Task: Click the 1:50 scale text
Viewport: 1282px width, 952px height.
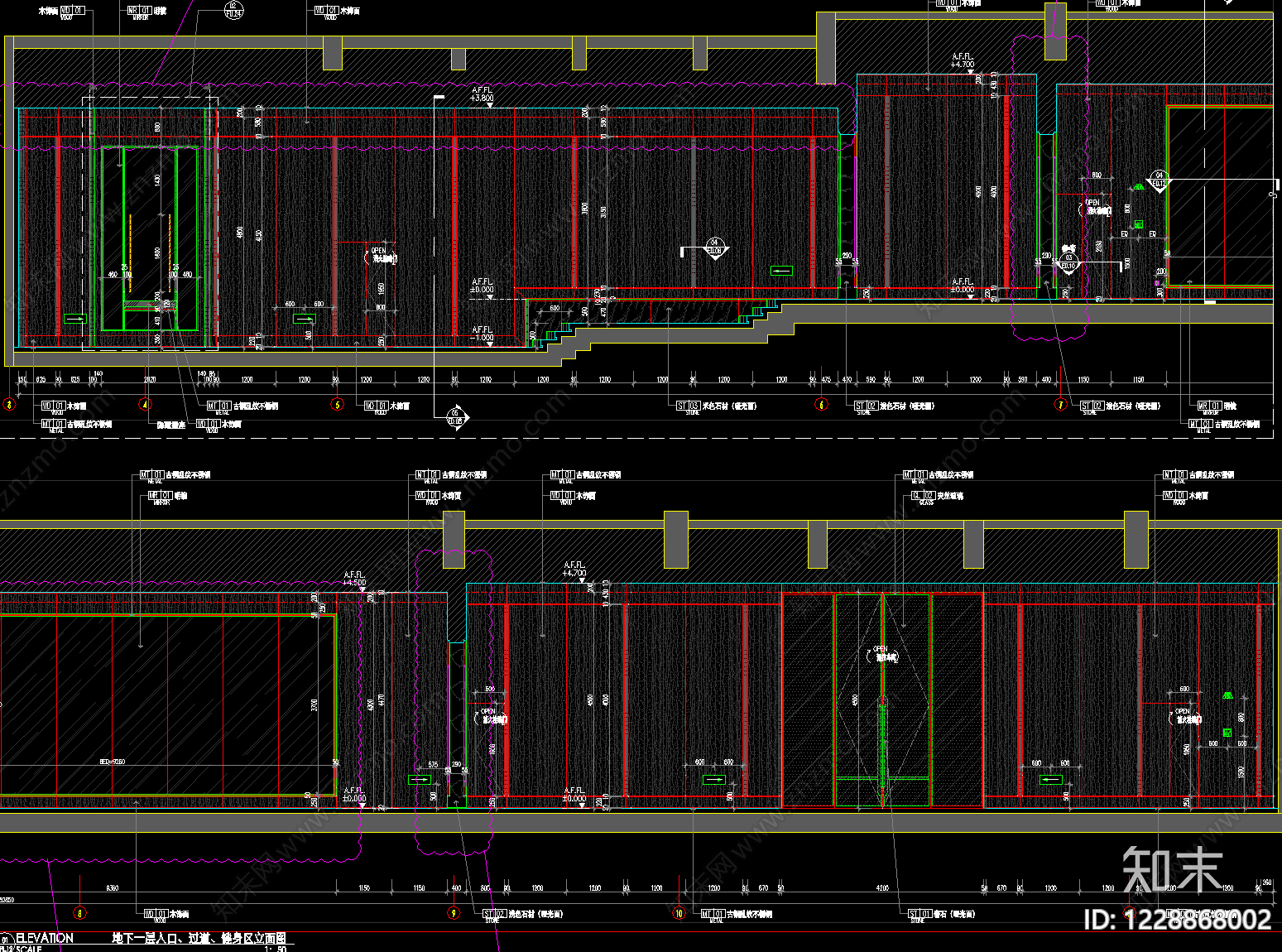Action: point(276,949)
